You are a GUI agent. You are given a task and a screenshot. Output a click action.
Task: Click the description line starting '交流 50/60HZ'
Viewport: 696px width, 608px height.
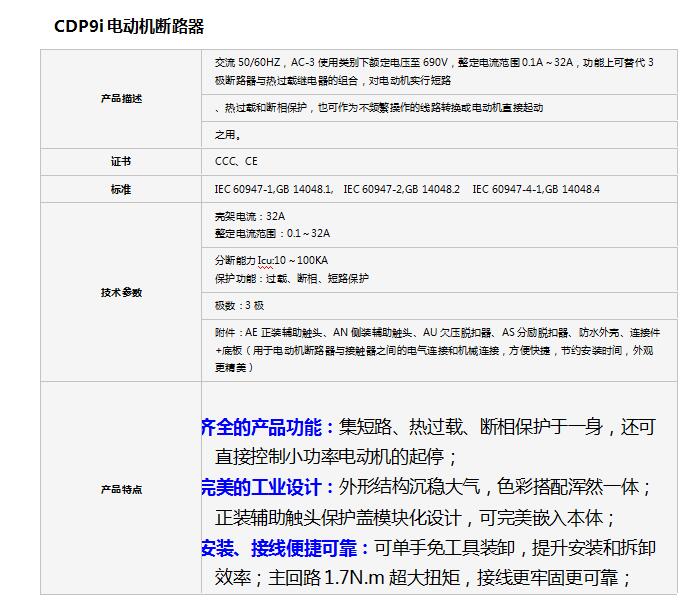[434, 63]
